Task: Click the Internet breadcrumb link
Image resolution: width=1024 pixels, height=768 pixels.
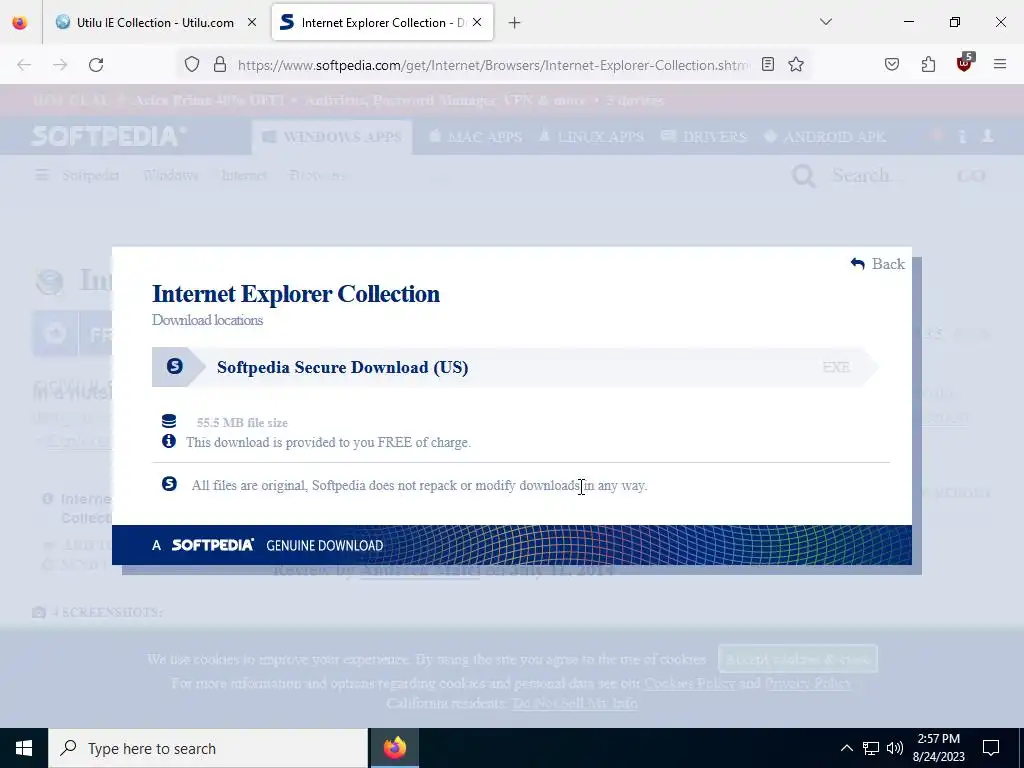Action: (x=244, y=175)
